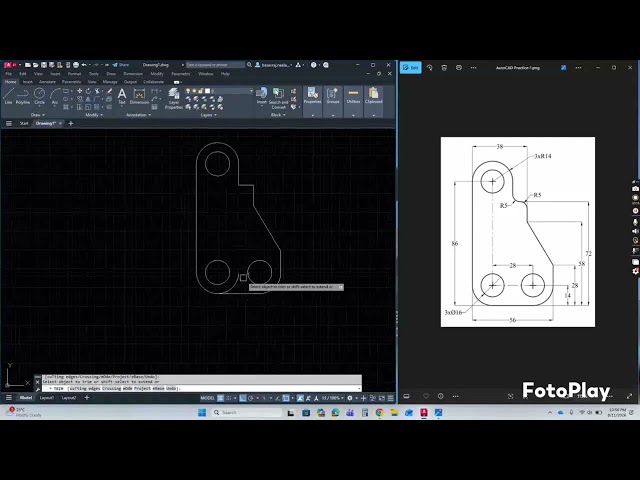
Task: Open Layer Properties manager
Action: [174, 98]
